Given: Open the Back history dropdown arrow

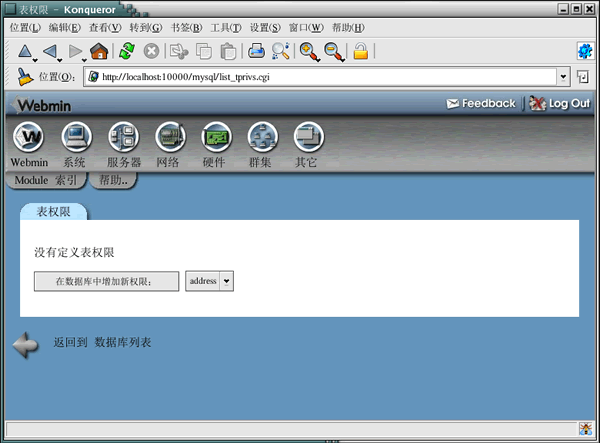Looking at the screenshot, I should (59, 60).
